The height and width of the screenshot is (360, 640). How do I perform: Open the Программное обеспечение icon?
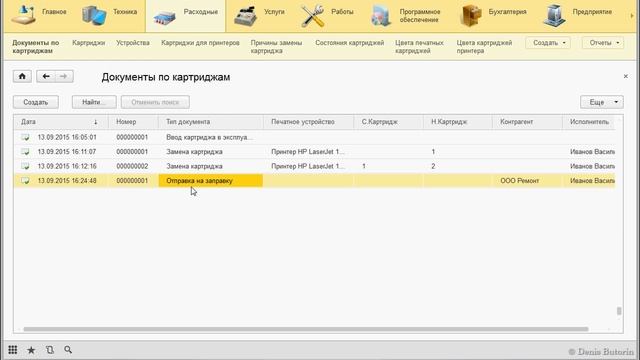(381, 16)
